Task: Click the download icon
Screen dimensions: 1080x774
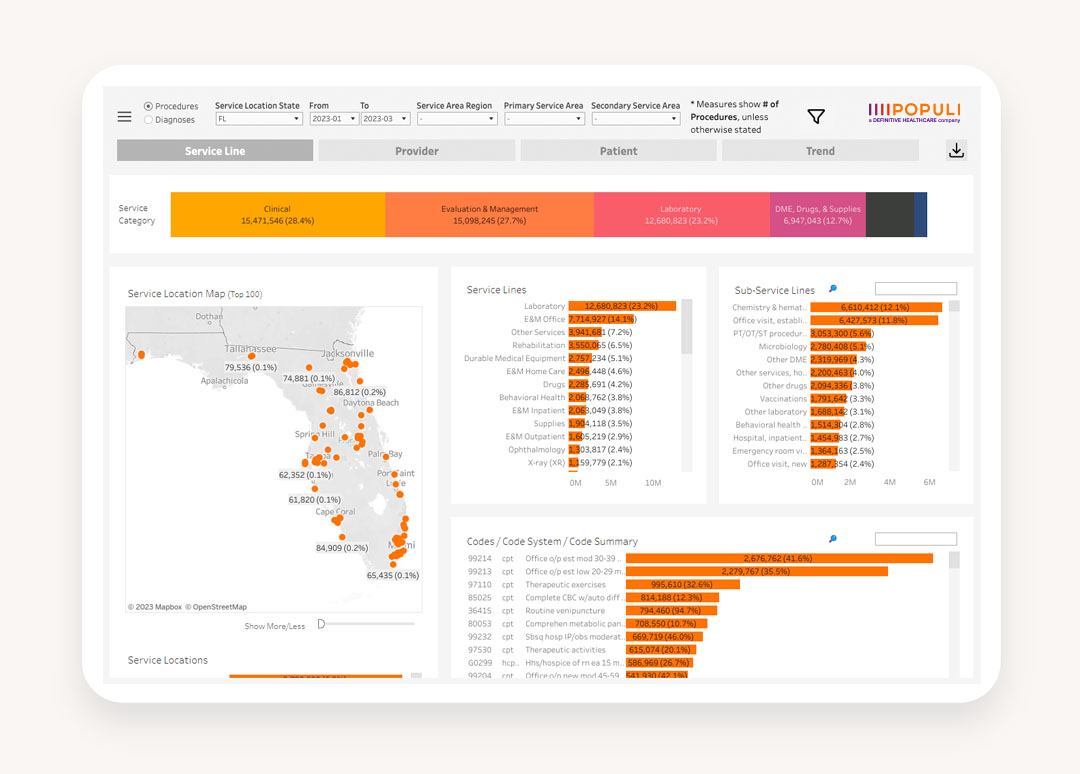Action: click(x=956, y=150)
